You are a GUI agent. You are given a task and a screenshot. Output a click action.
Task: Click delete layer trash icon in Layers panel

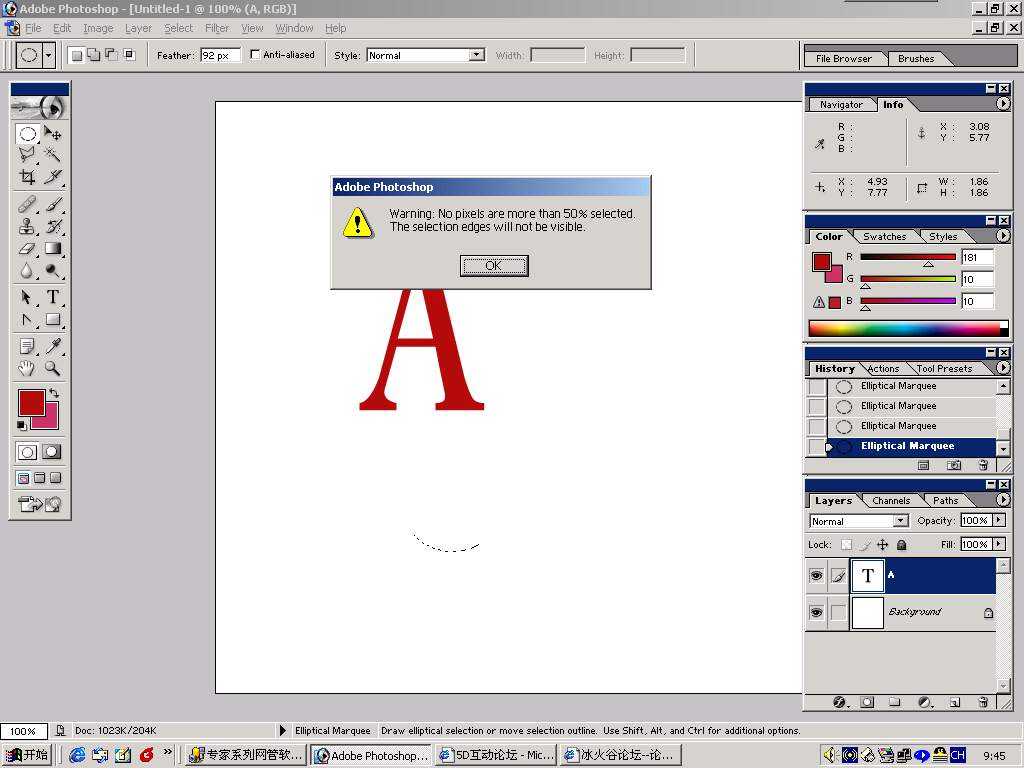click(x=984, y=702)
